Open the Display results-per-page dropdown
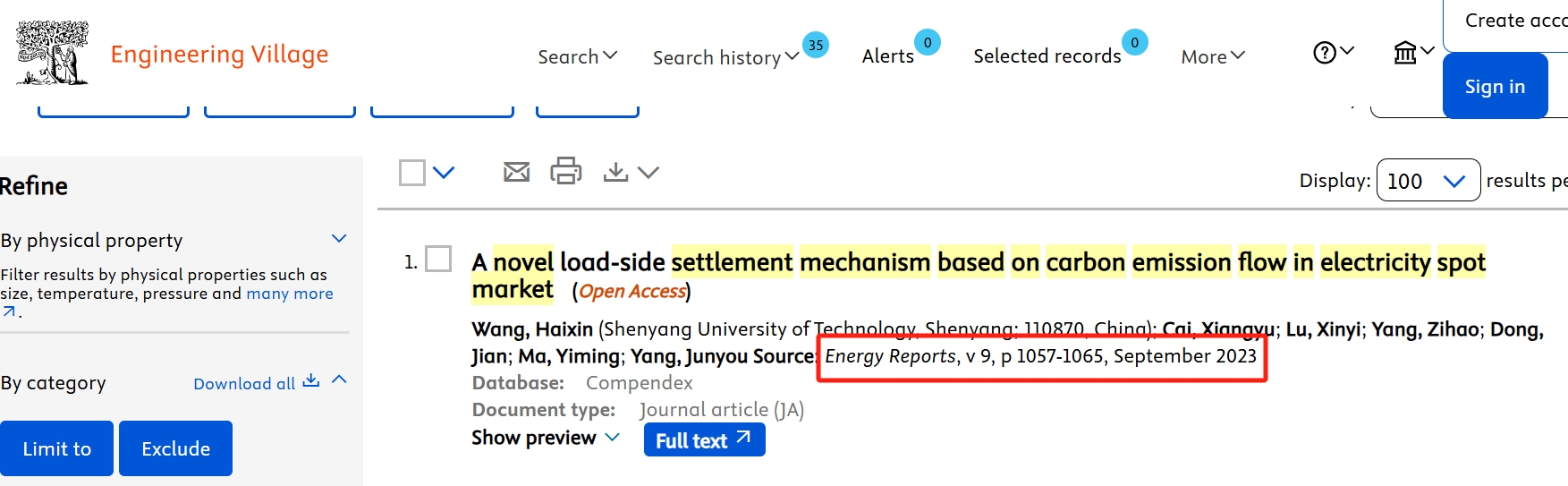The width and height of the screenshot is (1568, 486). coord(1428,181)
